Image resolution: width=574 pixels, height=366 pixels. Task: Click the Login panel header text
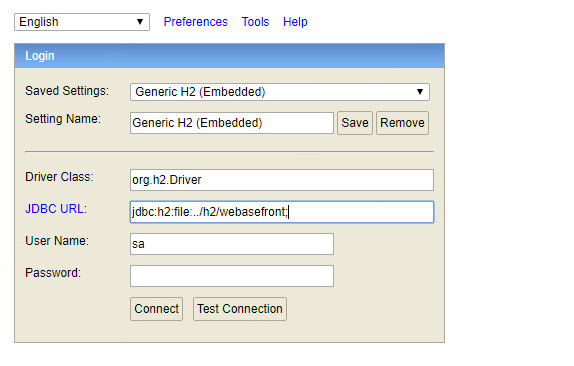pos(40,56)
